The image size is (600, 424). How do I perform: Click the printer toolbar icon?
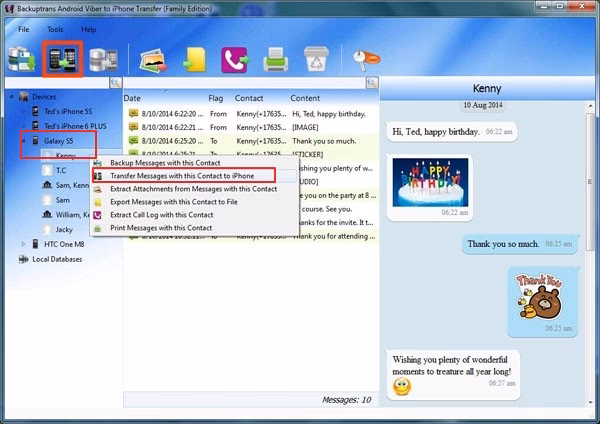click(276, 60)
